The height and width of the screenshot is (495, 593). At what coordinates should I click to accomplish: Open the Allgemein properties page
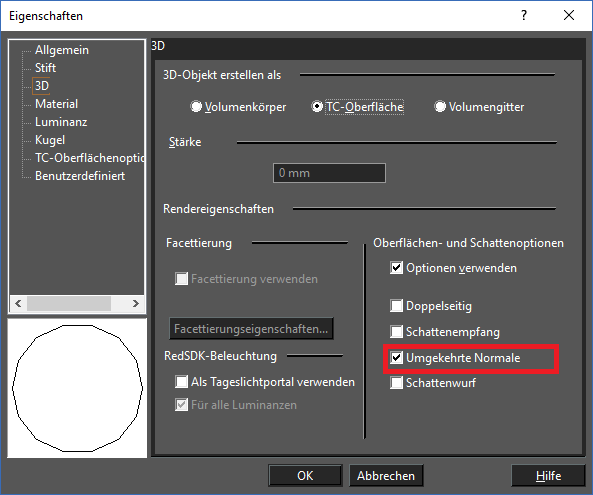[62, 50]
